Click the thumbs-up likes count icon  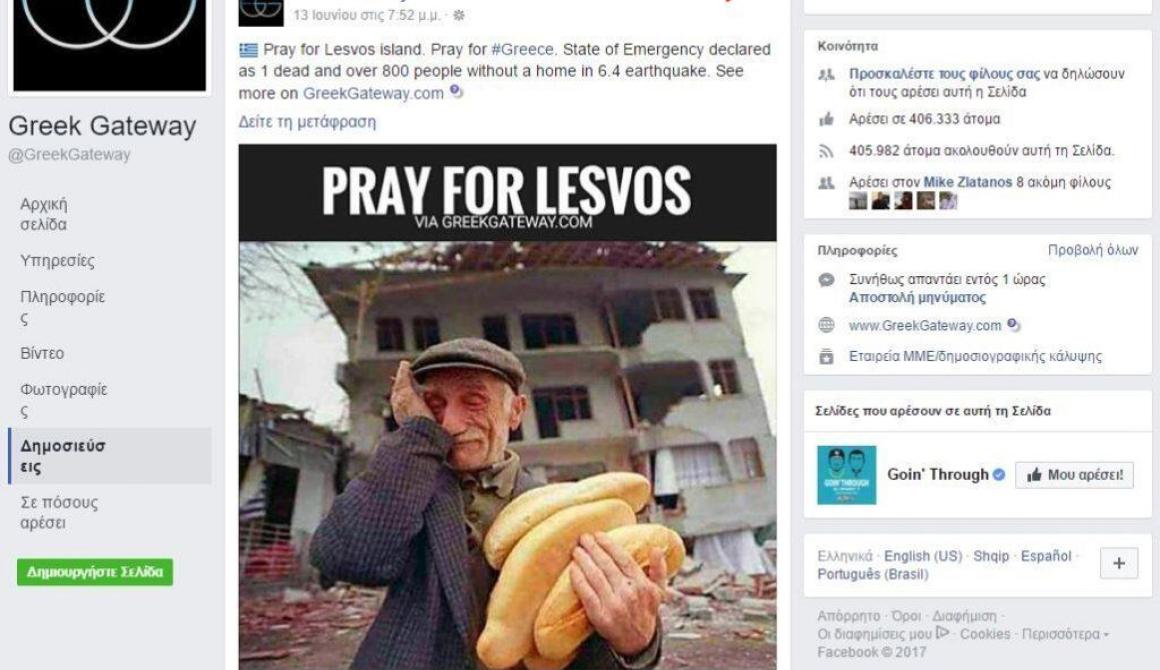tap(826, 119)
